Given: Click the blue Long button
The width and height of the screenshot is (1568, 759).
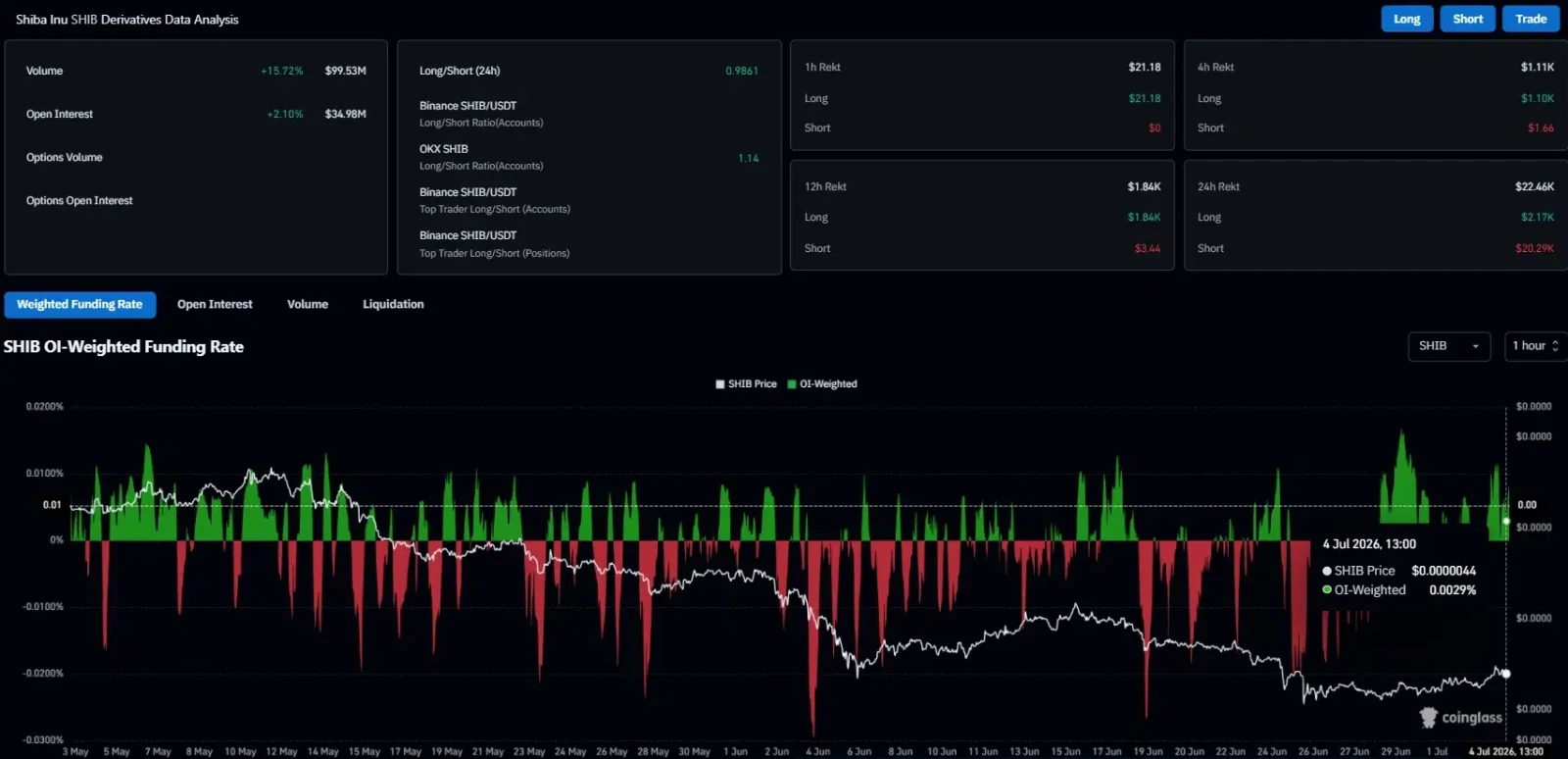Looking at the screenshot, I should point(1407,19).
